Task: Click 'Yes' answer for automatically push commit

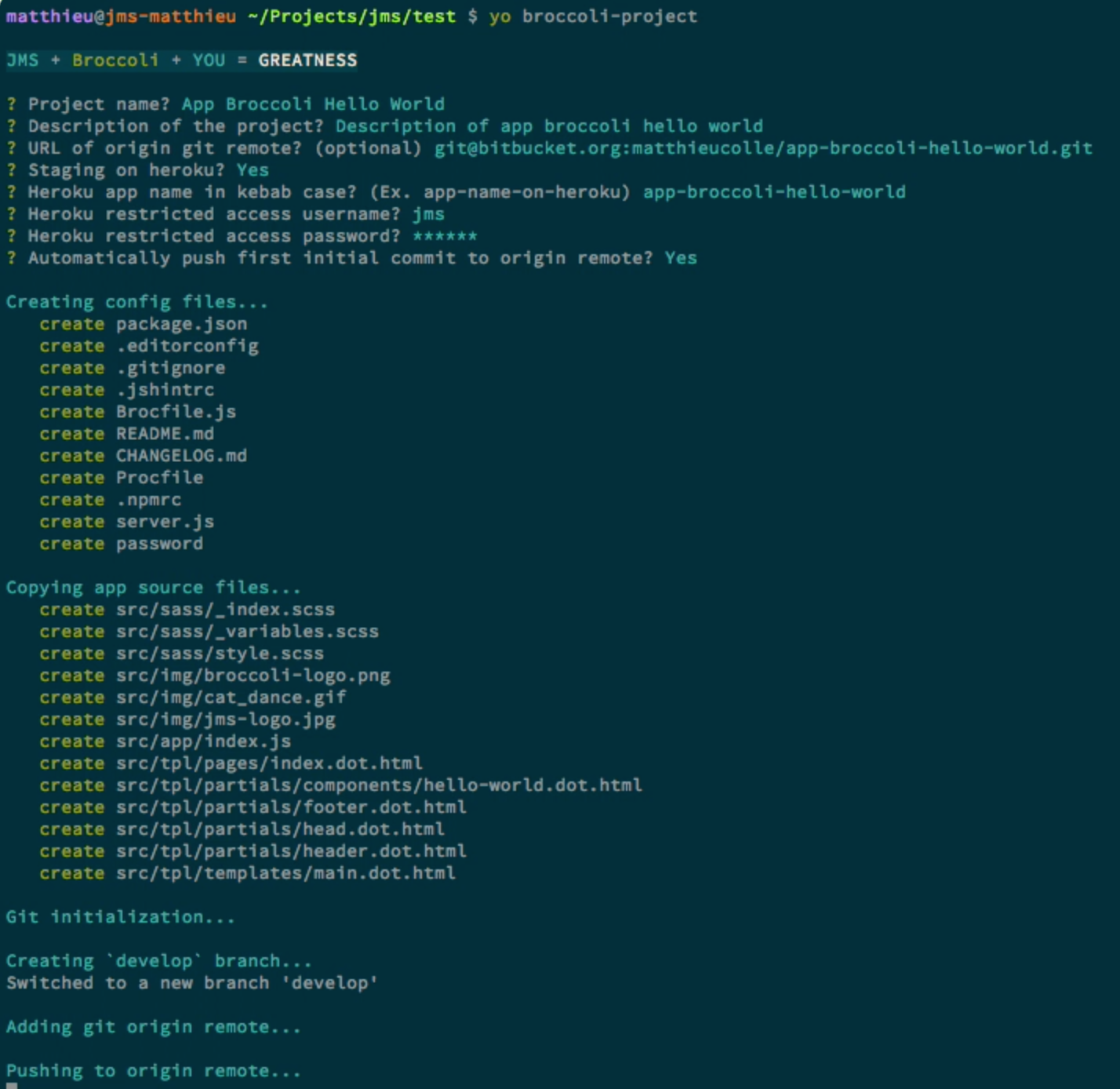Action: 681,258
